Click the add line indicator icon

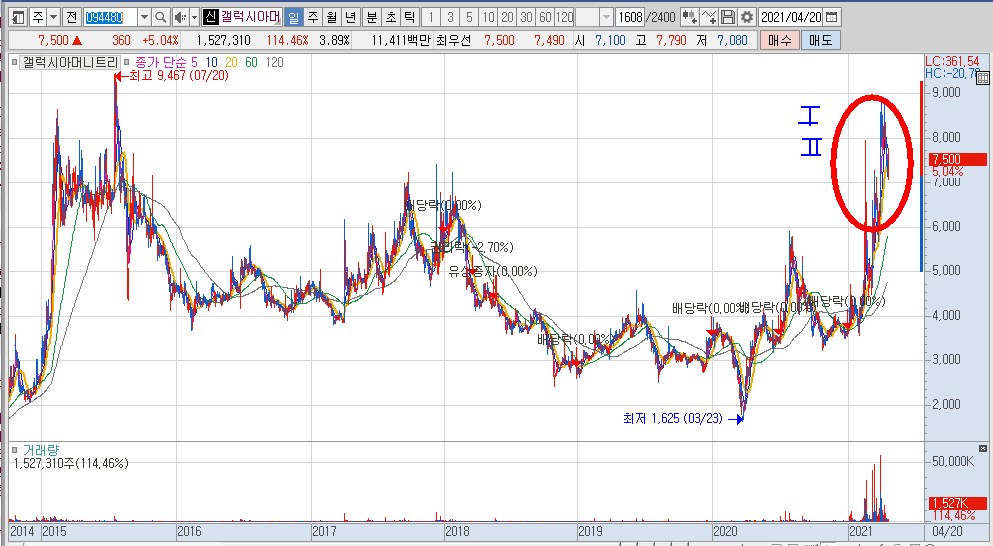tap(709, 17)
